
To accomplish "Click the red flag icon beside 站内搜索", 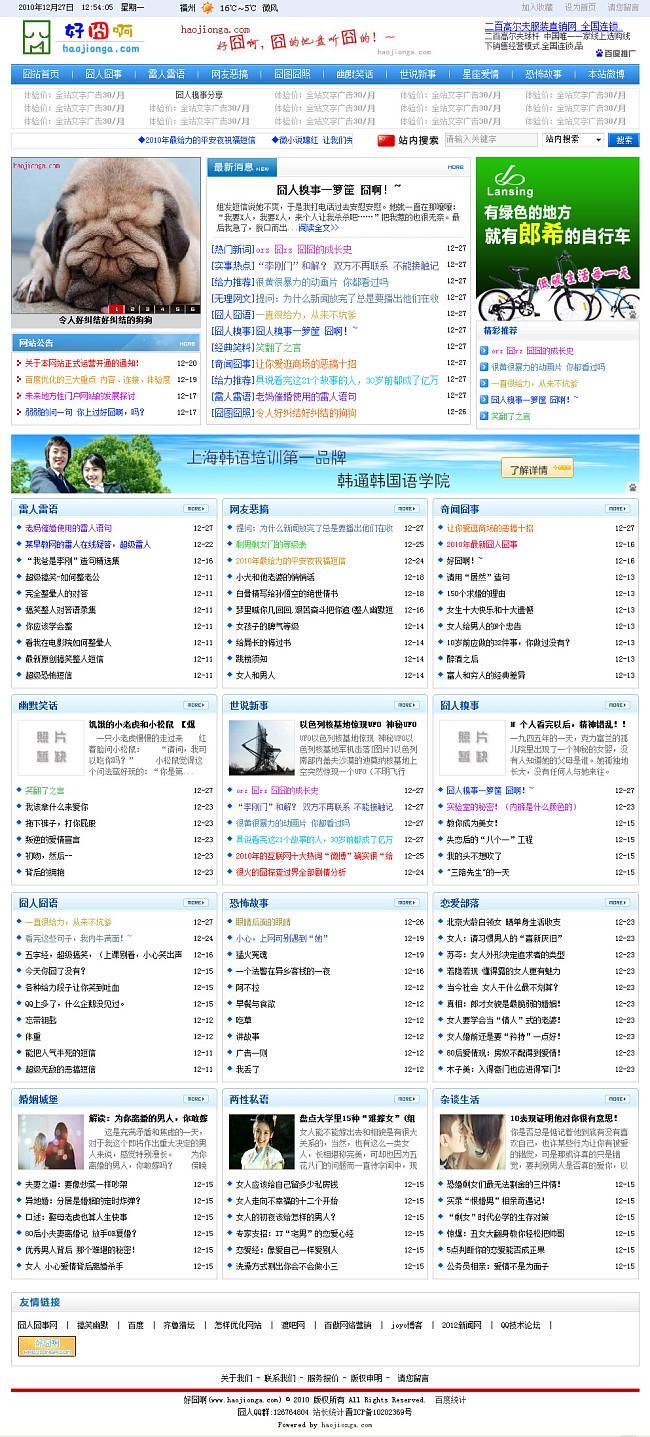I will tap(386, 140).
